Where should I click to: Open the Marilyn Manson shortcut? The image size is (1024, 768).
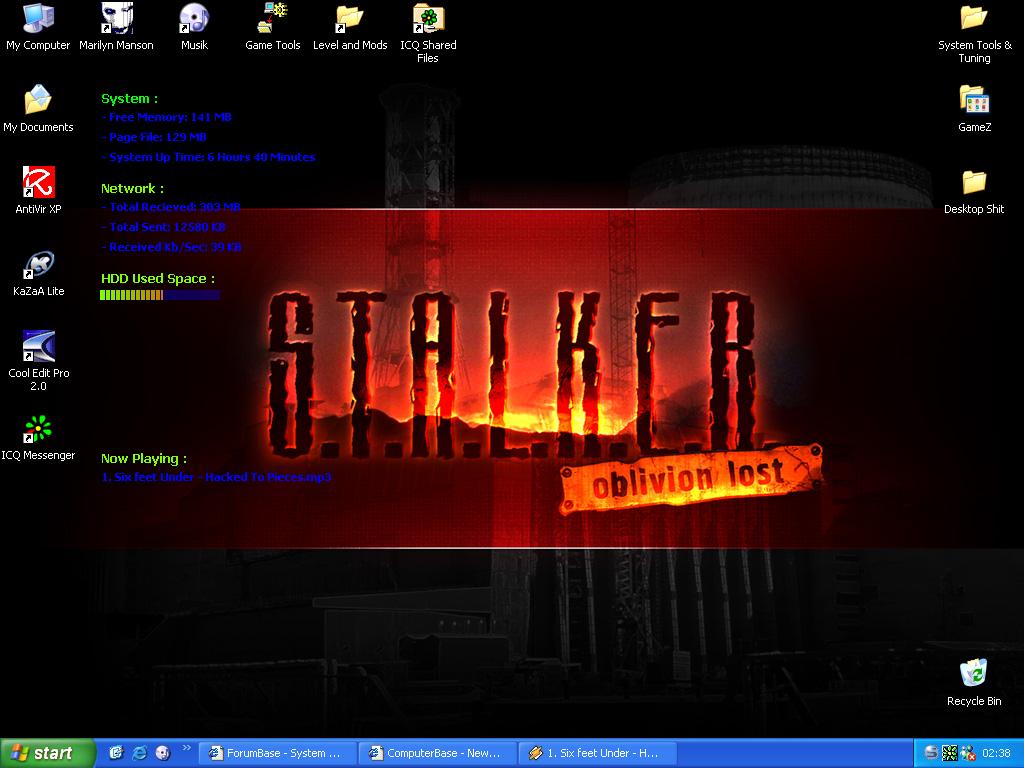tap(116, 27)
